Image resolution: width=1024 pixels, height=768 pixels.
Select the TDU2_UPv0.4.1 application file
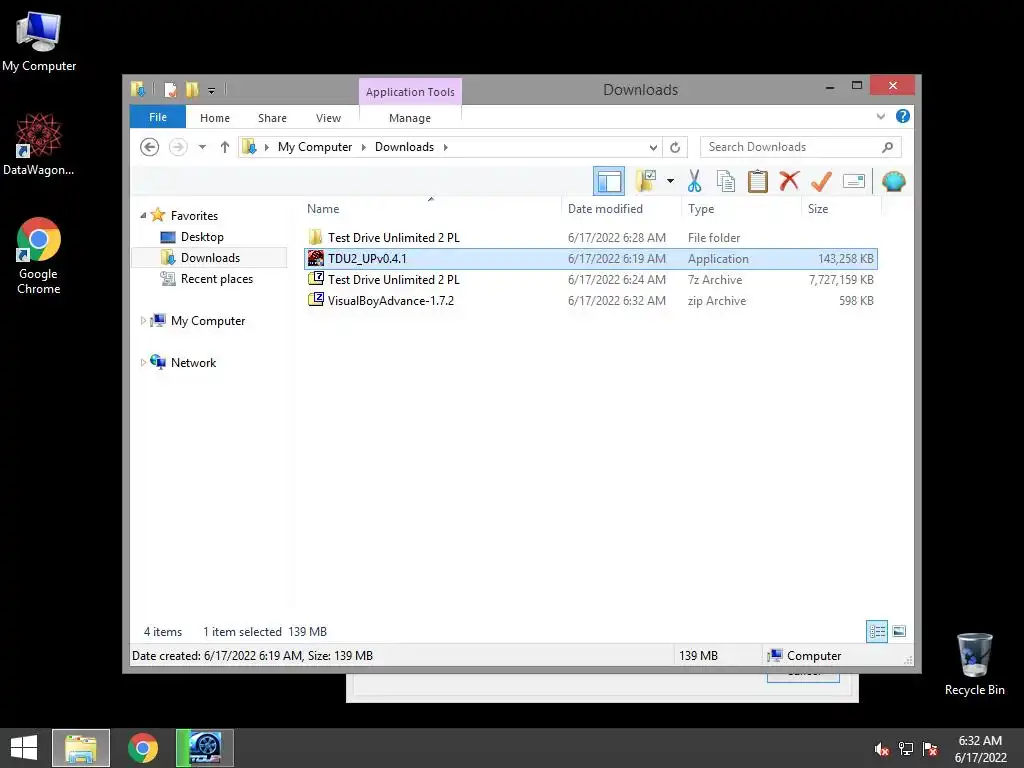pos(591,259)
